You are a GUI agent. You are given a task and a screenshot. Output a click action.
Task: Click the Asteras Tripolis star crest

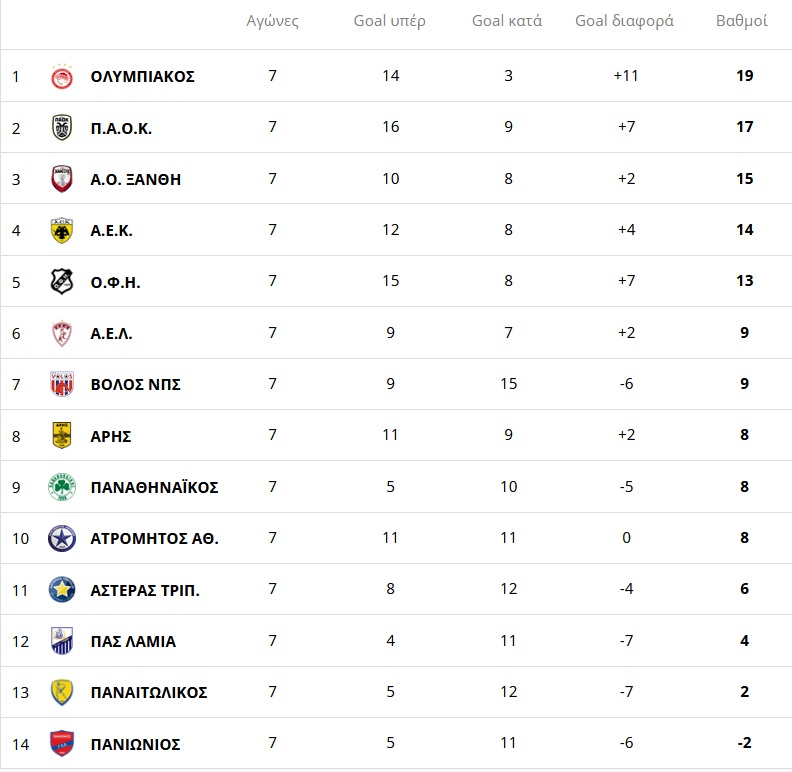pos(62,590)
